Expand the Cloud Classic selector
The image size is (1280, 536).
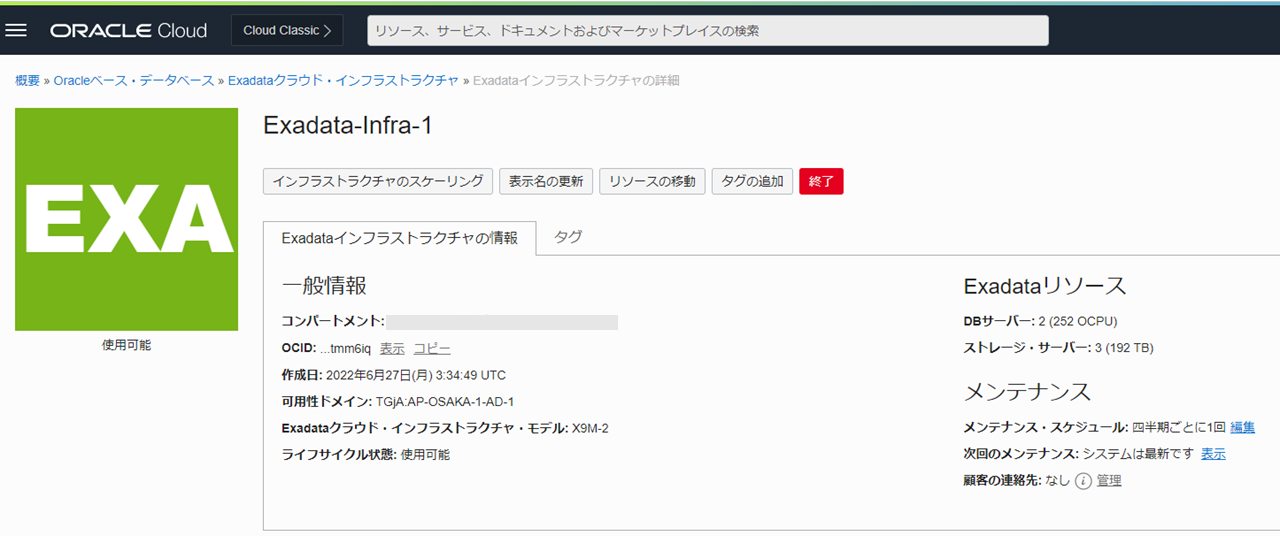pyautogui.click(x=286, y=30)
